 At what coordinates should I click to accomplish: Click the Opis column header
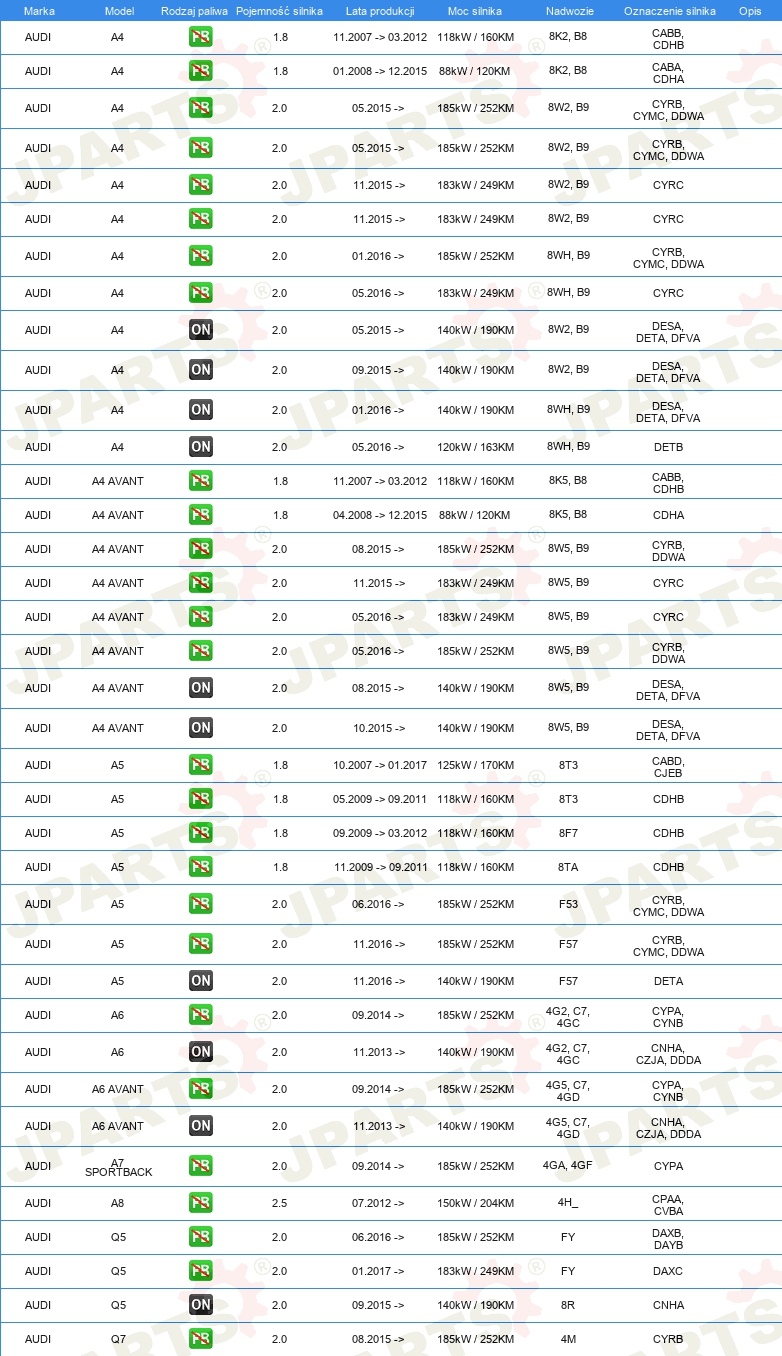click(x=750, y=10)
